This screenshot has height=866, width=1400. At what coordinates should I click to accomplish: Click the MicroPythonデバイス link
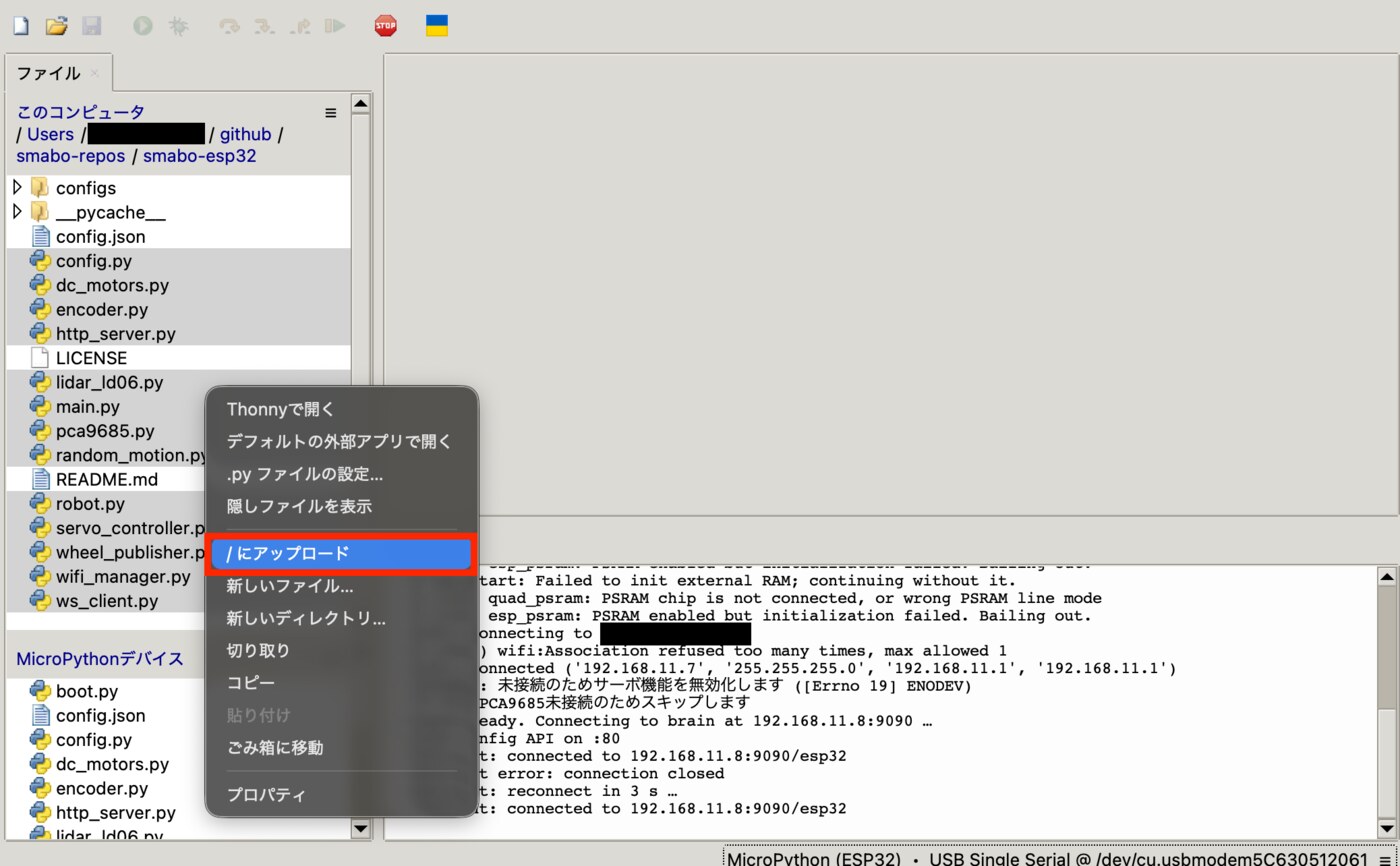100,659
